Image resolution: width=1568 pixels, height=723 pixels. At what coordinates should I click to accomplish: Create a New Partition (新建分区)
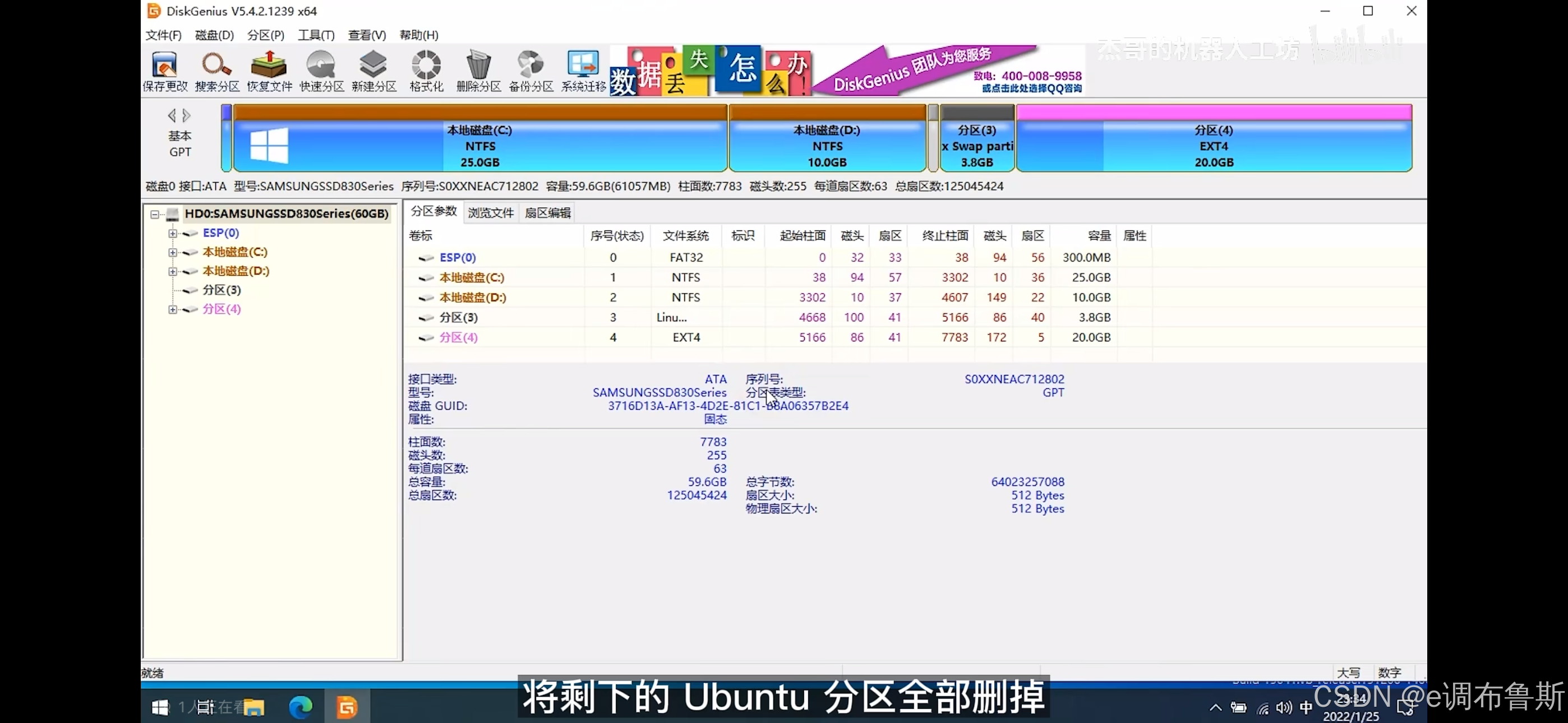pyautogui.click(x=373, y=71)
